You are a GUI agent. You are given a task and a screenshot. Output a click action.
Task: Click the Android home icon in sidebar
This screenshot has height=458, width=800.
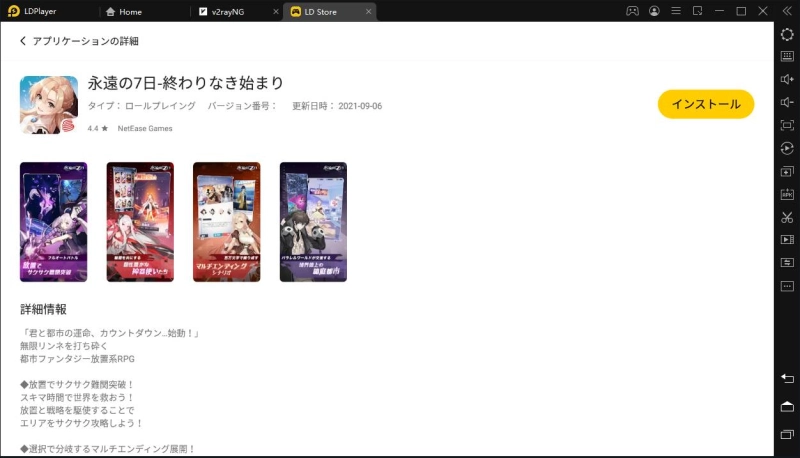[x=787, y=406]
